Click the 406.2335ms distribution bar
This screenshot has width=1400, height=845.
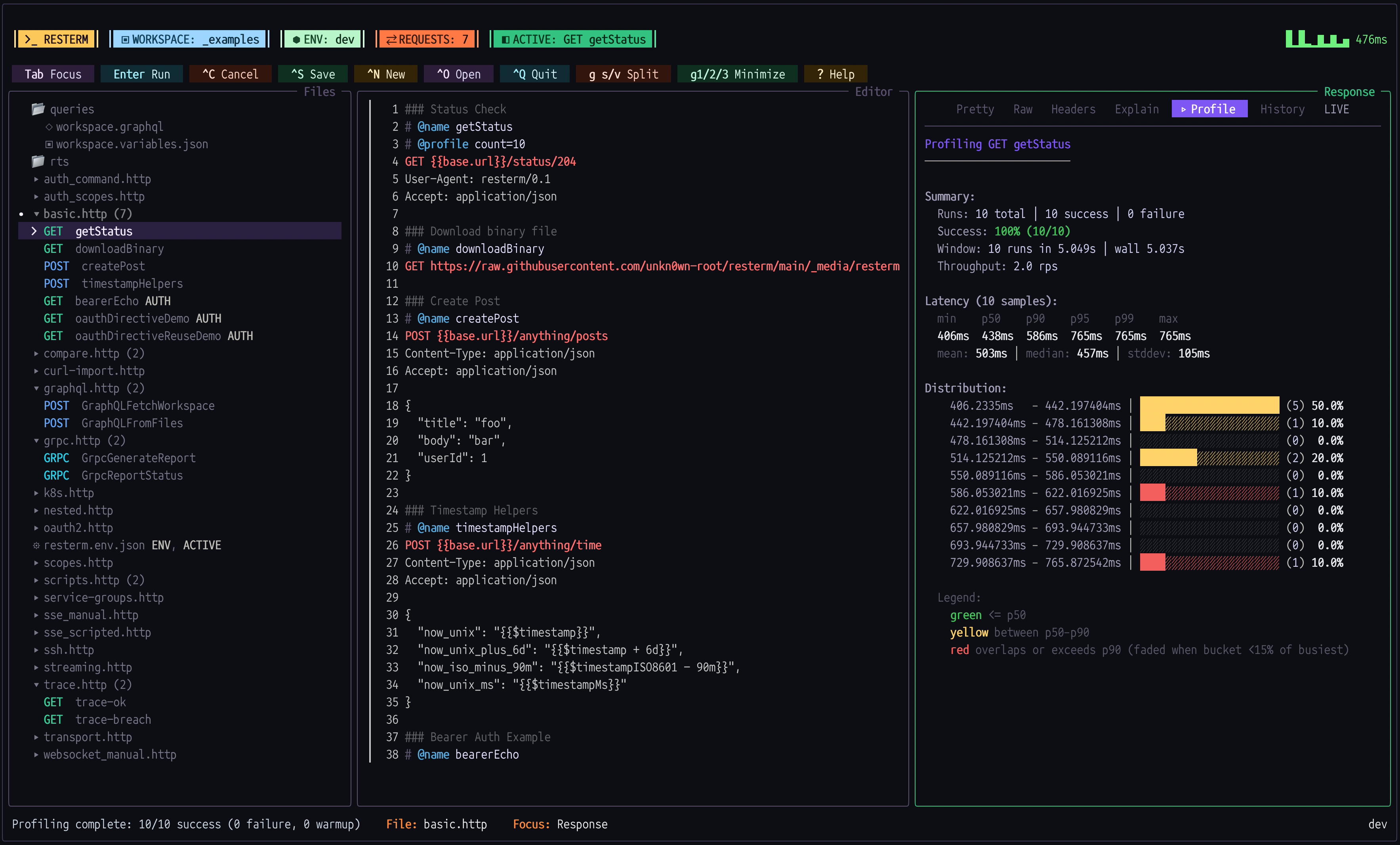click(1209, 405)
